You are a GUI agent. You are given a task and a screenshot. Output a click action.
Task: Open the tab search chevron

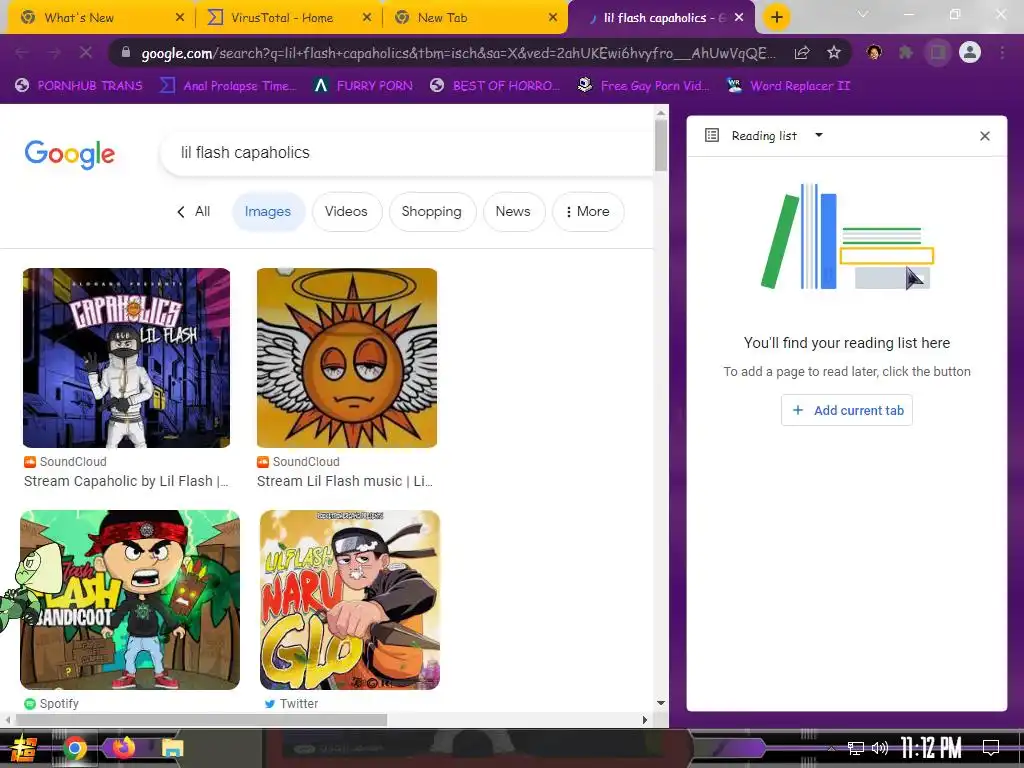[x=863, y=14]
